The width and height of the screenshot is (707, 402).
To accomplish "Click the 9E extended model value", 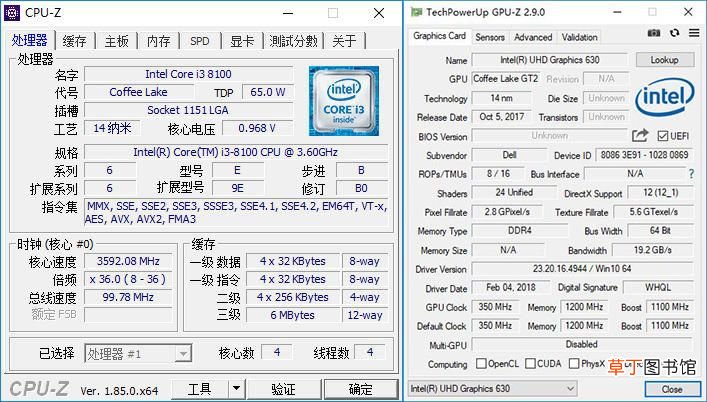I will tap(237, 188).
